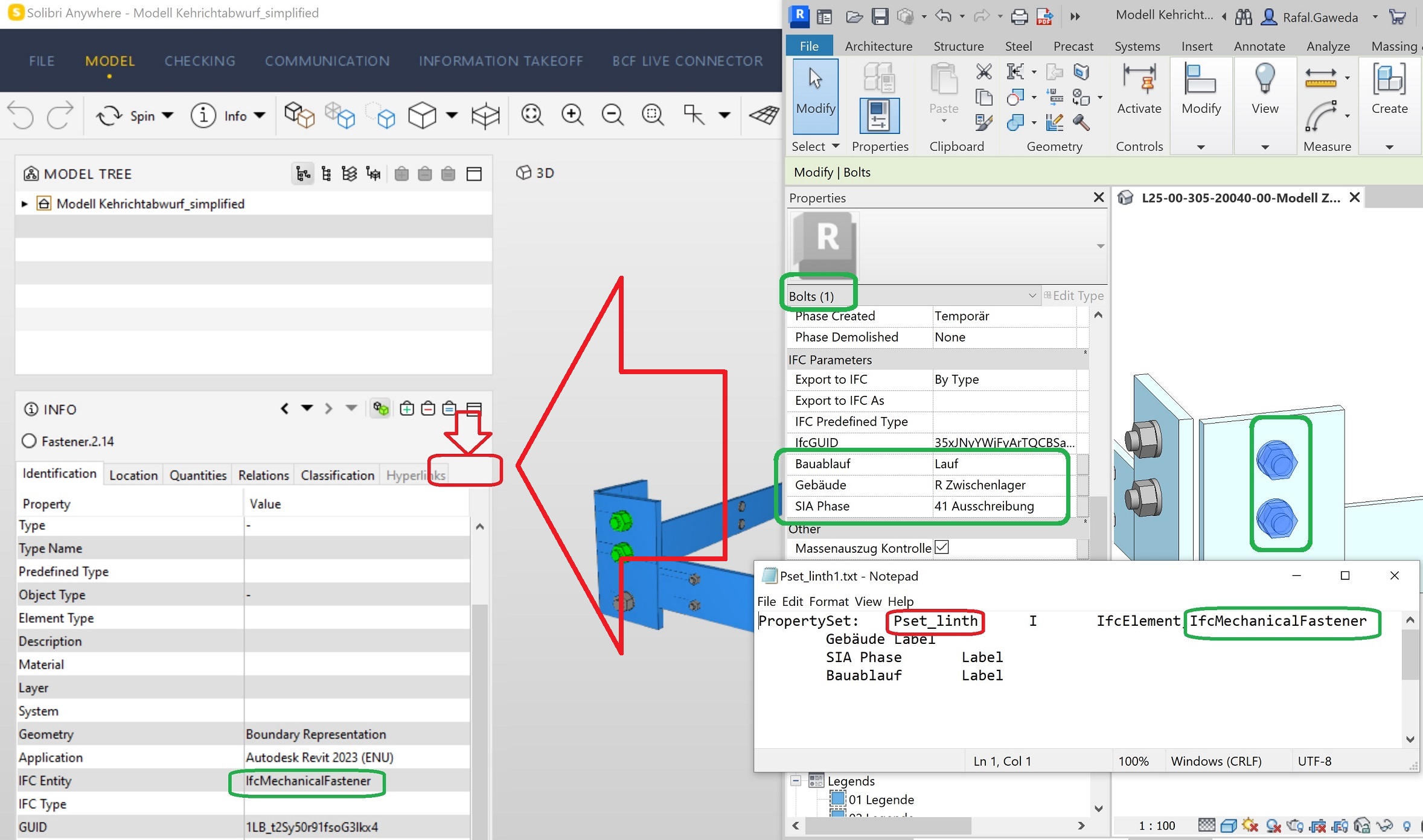Click the Solibri undo arrow icon
This screenshot has height=840, width=1423.
pyautogui.click(x=21, y=115)
